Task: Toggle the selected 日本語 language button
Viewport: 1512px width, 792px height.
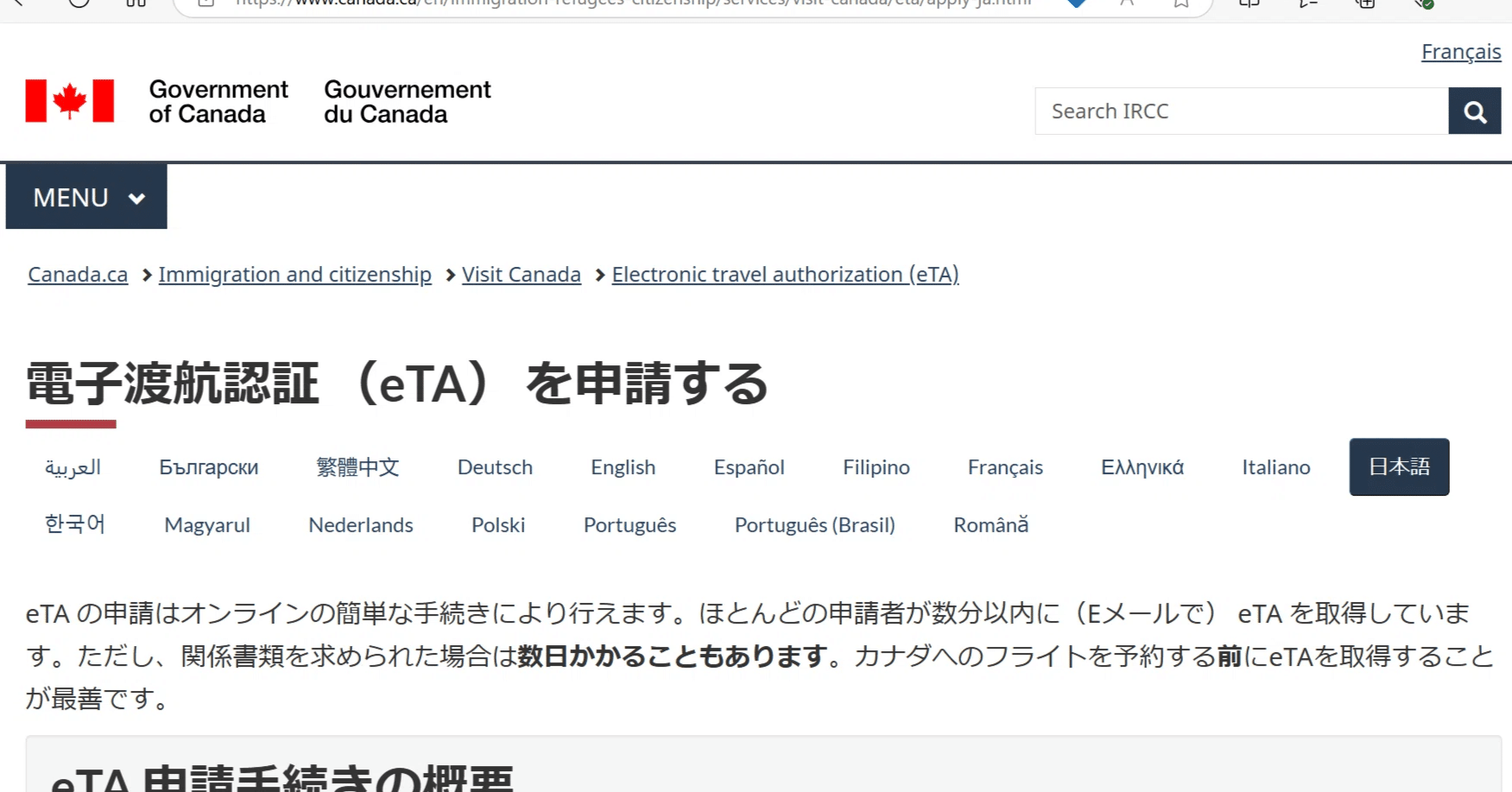Action: [1399, 467]
